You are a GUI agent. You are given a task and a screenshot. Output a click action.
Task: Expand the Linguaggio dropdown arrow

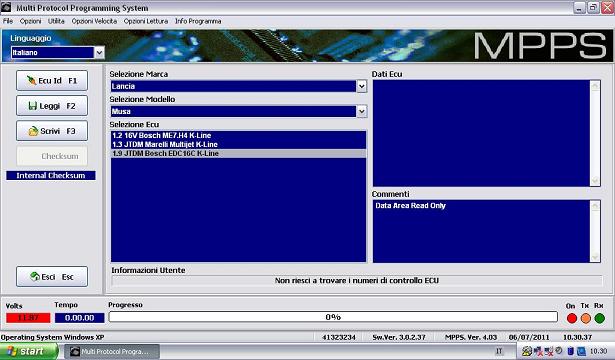[99, 52]
